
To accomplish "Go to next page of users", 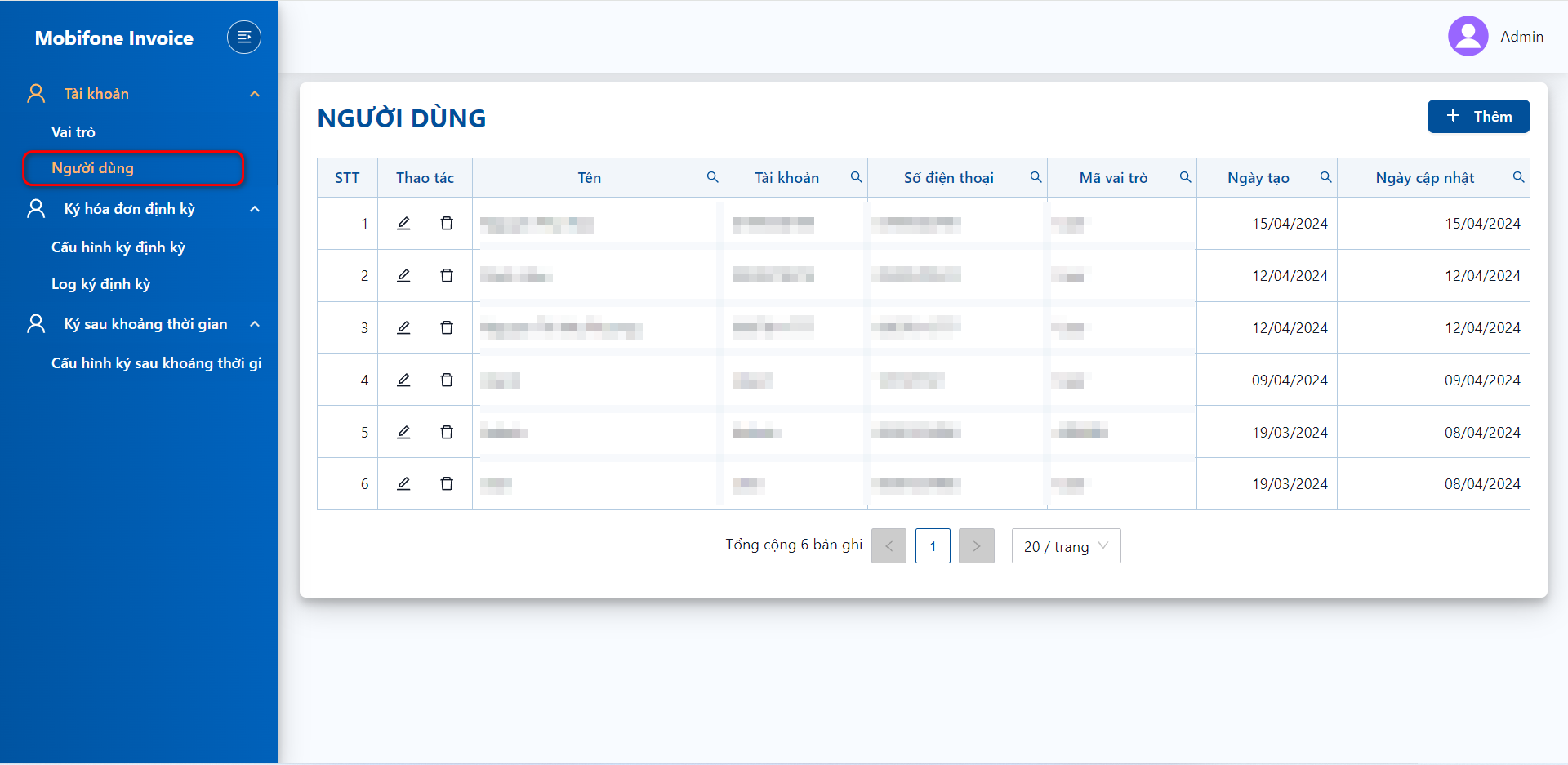I will [976, 546].
